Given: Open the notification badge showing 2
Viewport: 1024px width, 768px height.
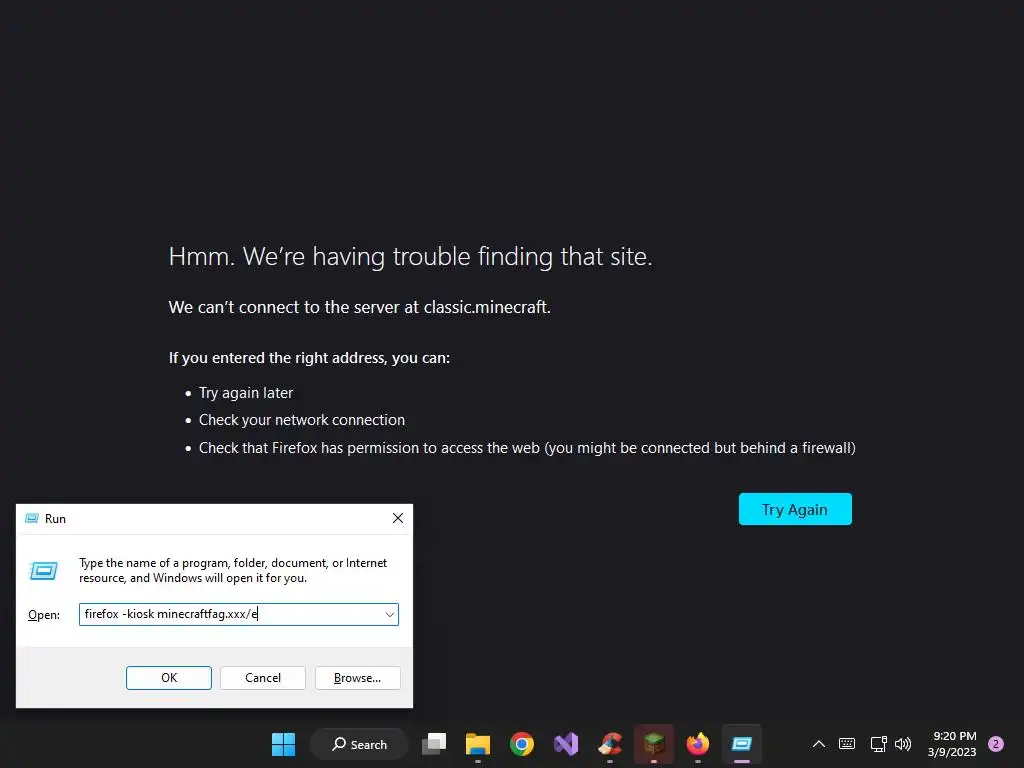Looking at the screenshot, I should 996,744.
